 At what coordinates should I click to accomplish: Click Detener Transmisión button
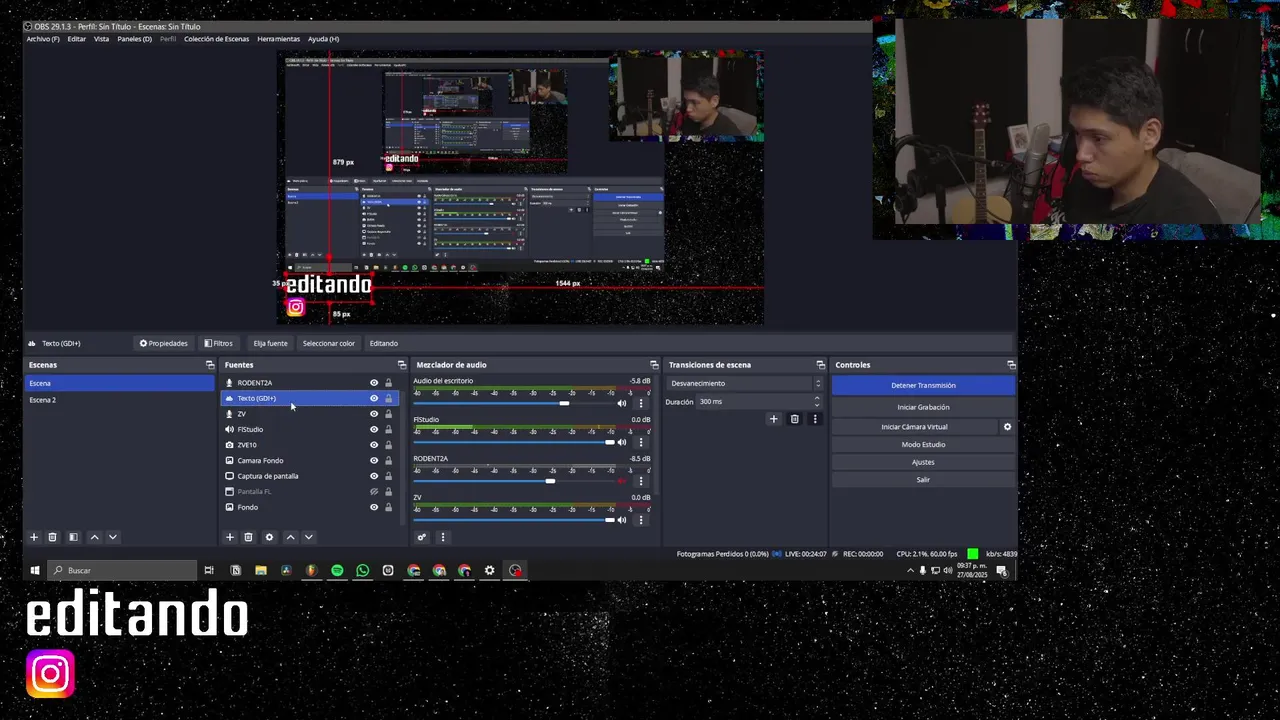point(923,385)
